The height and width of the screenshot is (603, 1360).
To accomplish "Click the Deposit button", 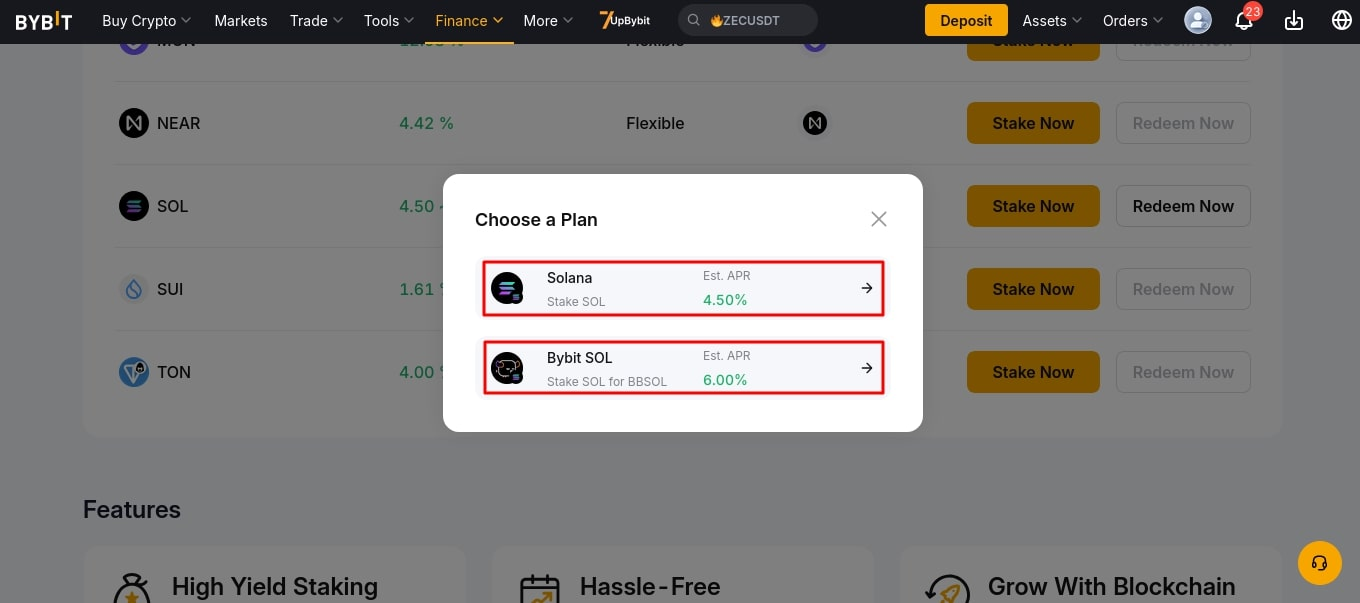I will [x=966, y=20].
